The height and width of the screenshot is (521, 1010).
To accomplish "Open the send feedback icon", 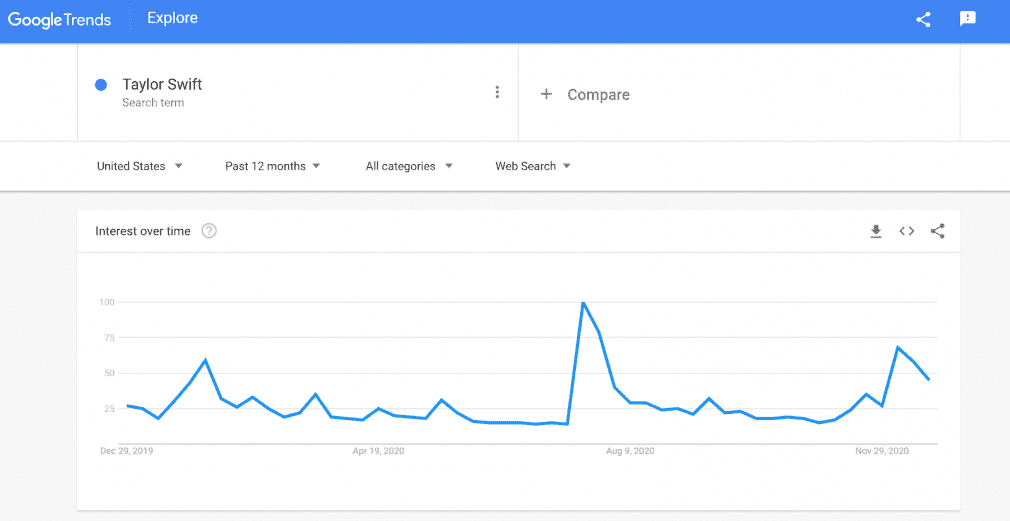I will [967, 19].
